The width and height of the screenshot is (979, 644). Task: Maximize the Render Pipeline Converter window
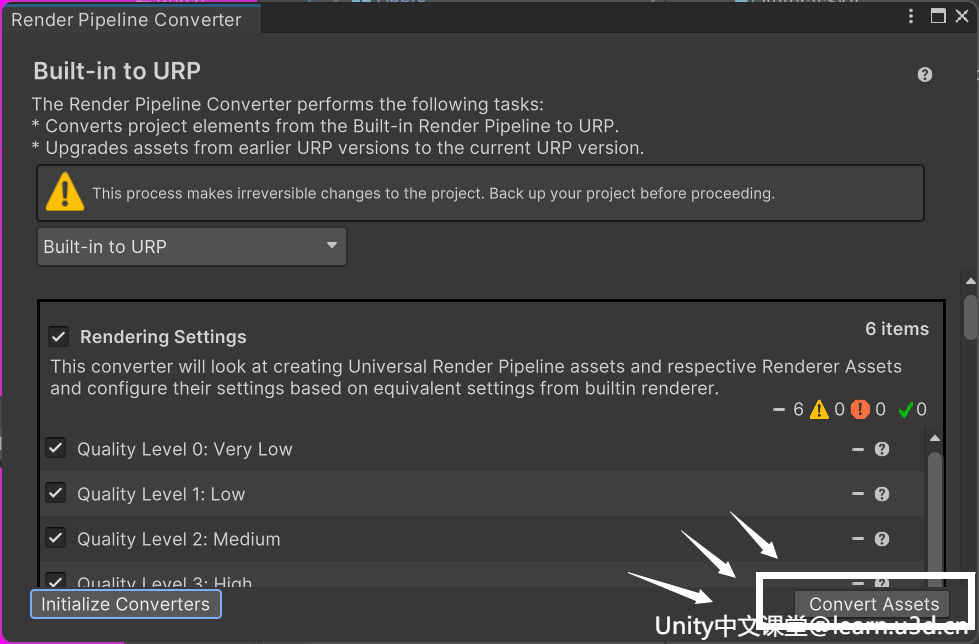(x=938, y=16)
